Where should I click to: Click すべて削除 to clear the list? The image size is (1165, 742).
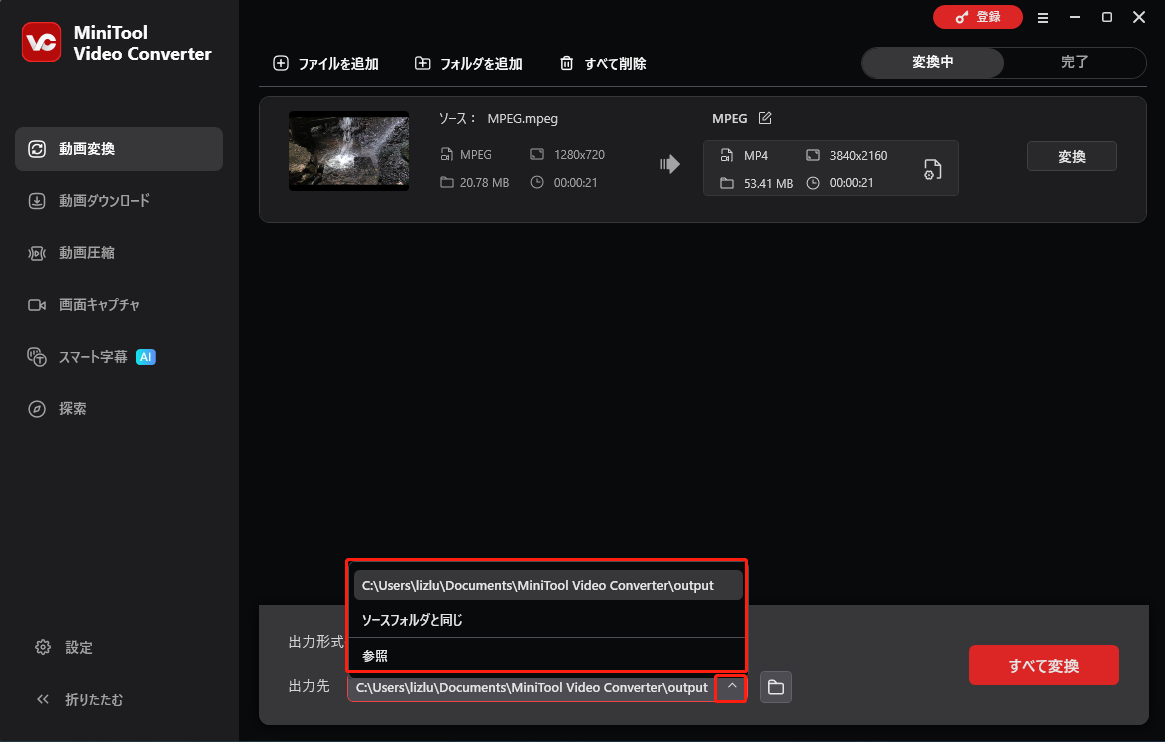[603, 64]
